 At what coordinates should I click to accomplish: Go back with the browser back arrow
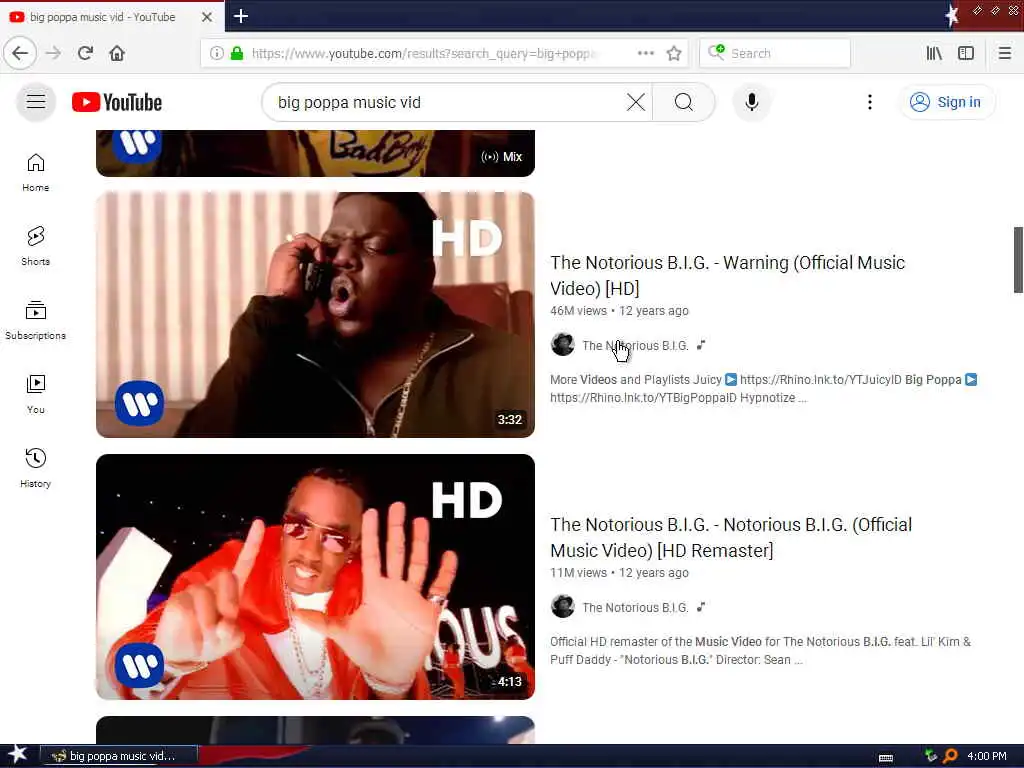pos(20,53)
